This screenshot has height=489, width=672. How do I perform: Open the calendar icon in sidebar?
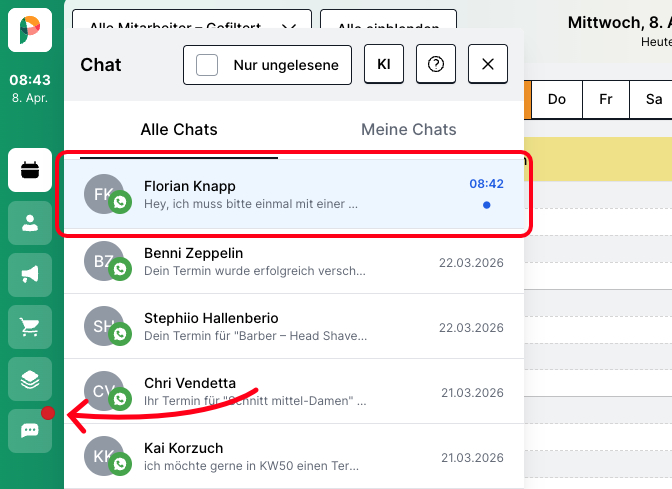point(30,170)
